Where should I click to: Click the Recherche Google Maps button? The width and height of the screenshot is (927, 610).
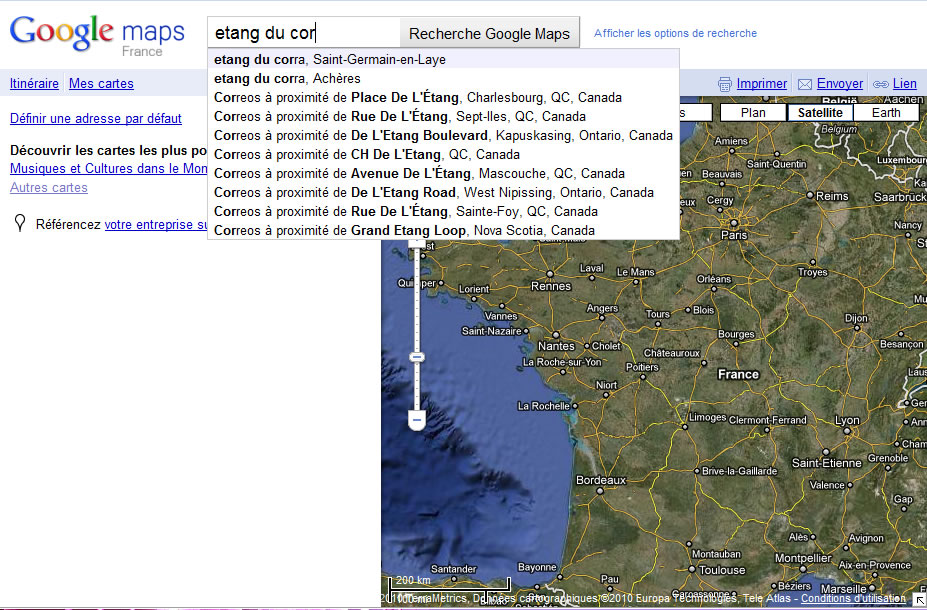pyautogui.click(x=490, y=33)
